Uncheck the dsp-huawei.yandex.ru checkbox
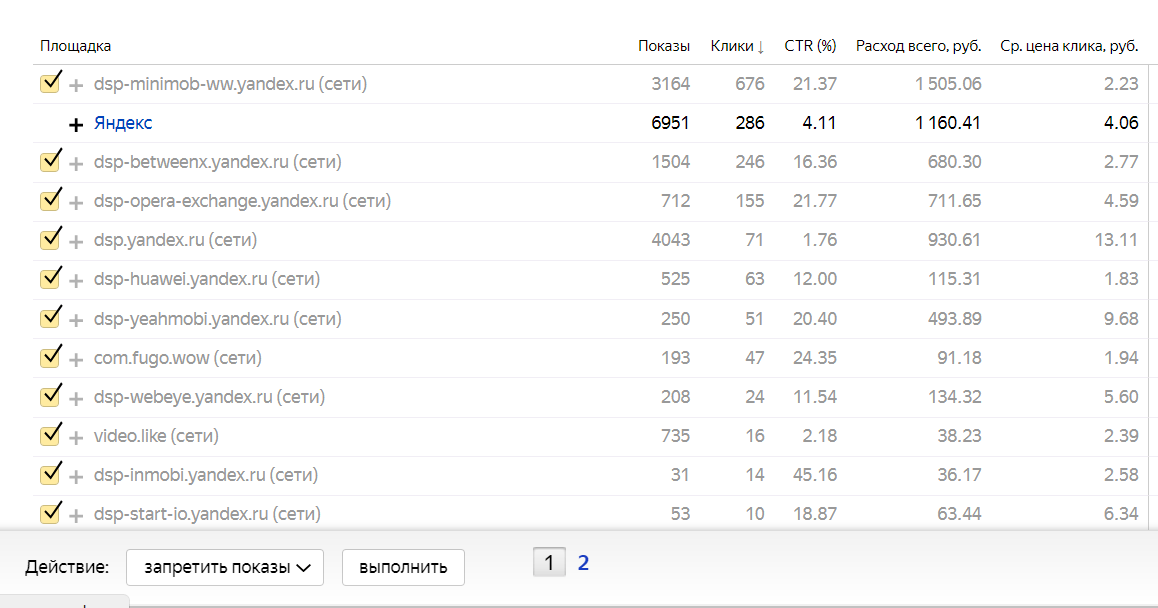The height and width of the screenshot is (608, 1158). click(x=50, y=278)
